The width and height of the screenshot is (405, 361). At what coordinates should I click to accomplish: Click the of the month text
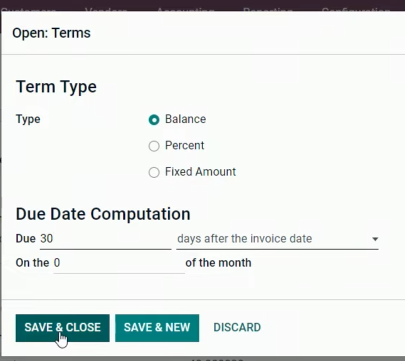pyautogui.click(x=218, y=263)
